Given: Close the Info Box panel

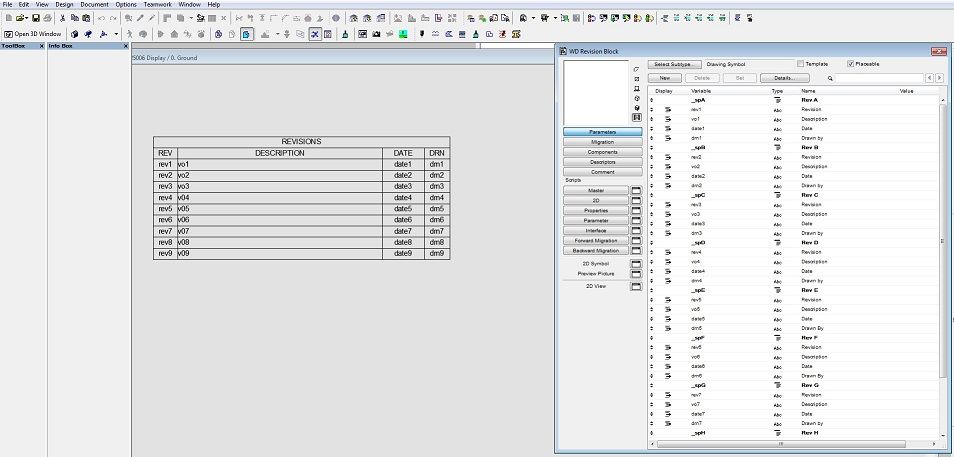Looking at the screenshot, I should click(126, 46).
